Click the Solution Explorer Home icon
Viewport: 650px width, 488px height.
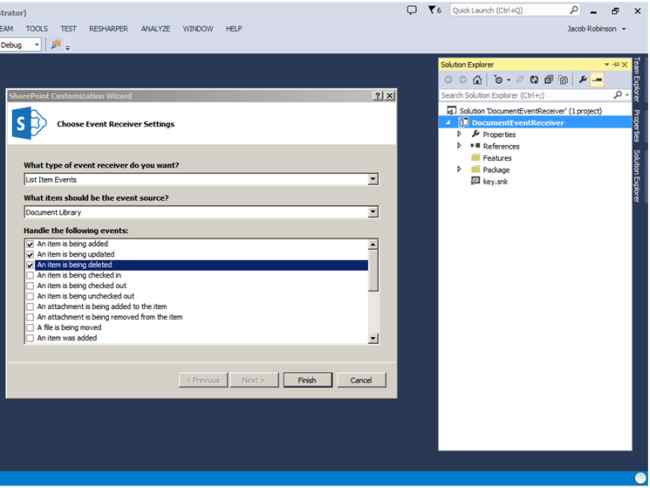coord(477,80)
